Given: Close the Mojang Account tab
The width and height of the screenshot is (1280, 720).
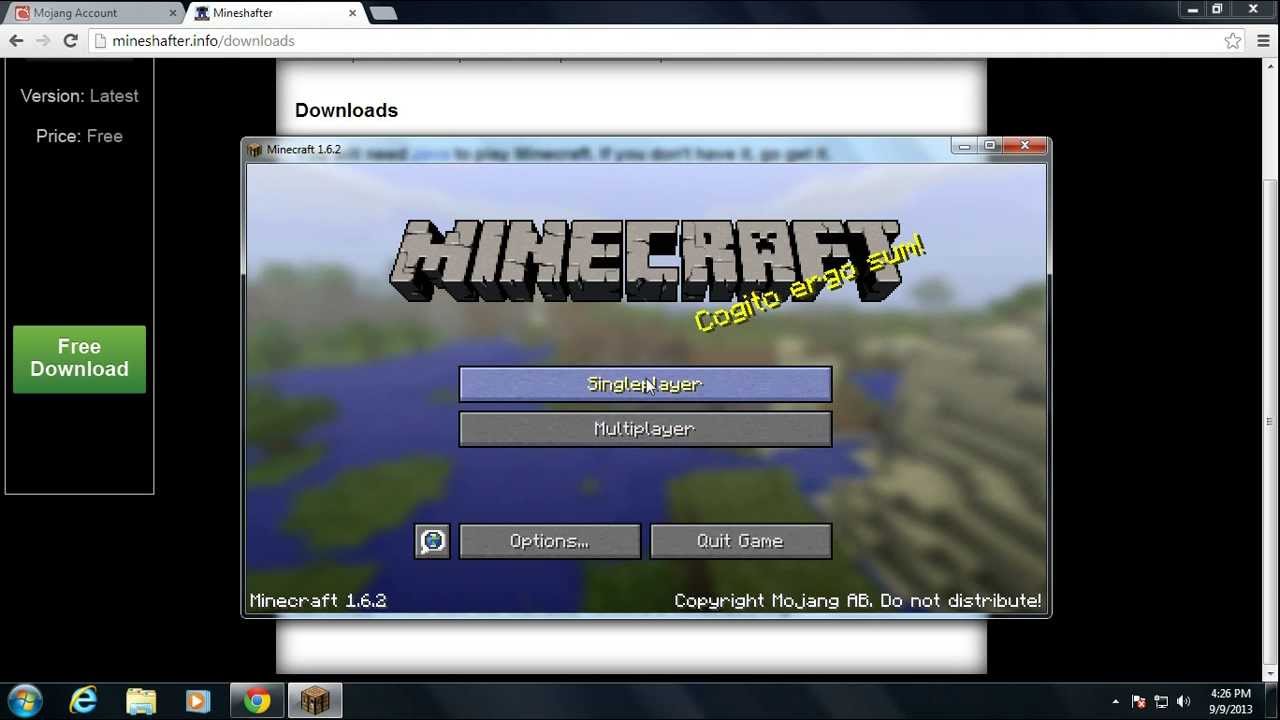Looking at the screenshot, I should point(172,13).
